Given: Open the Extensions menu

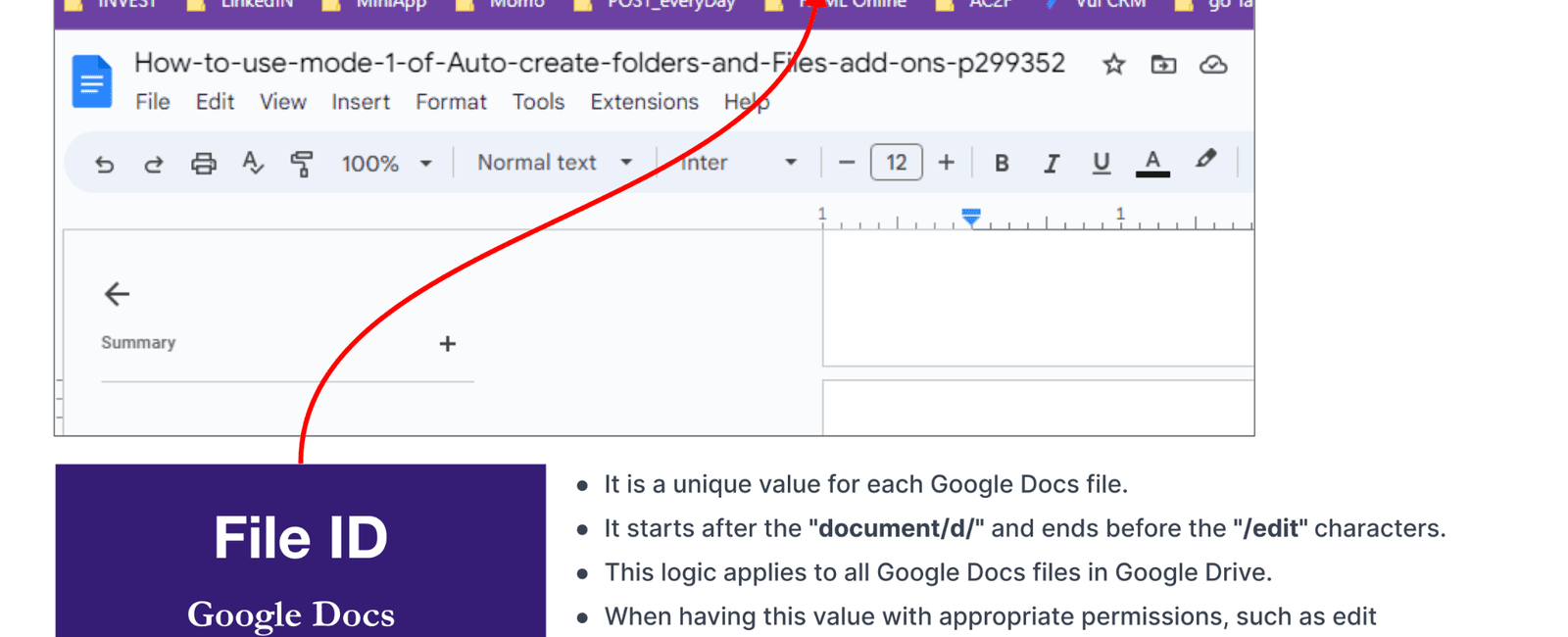Looking at the screenshot, I should (644, 102).
